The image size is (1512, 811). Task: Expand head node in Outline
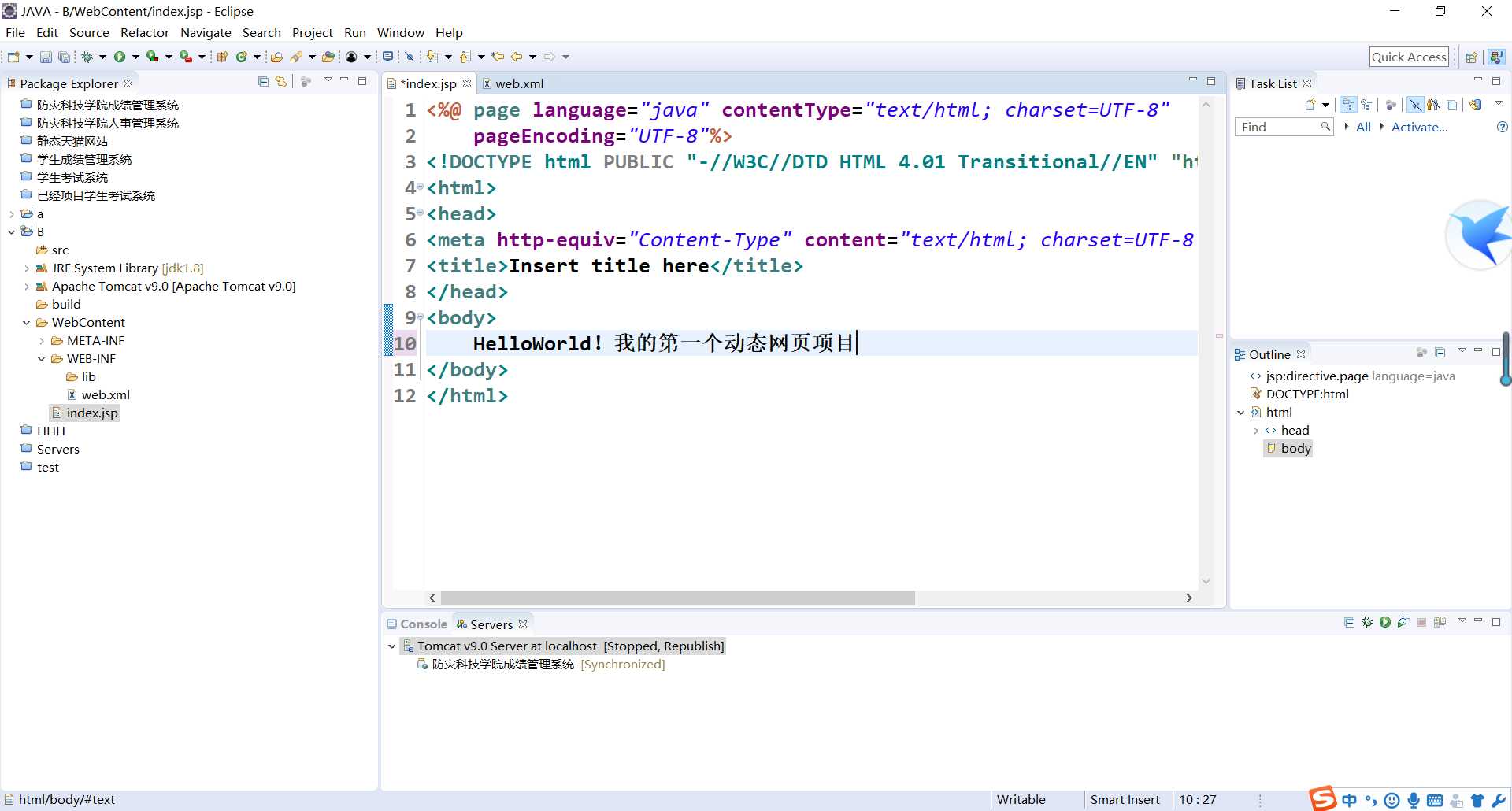[1256, 431]
